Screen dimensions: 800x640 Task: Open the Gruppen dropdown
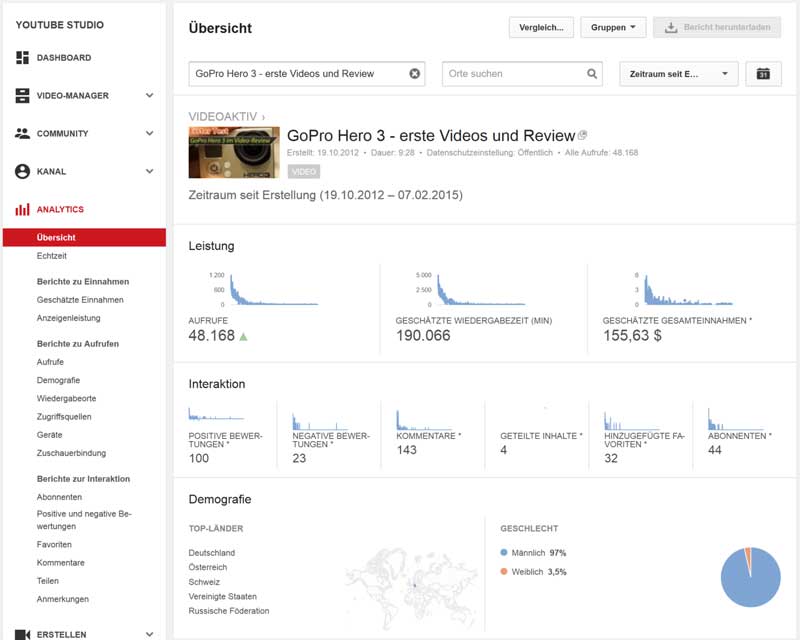pos(613,28)
